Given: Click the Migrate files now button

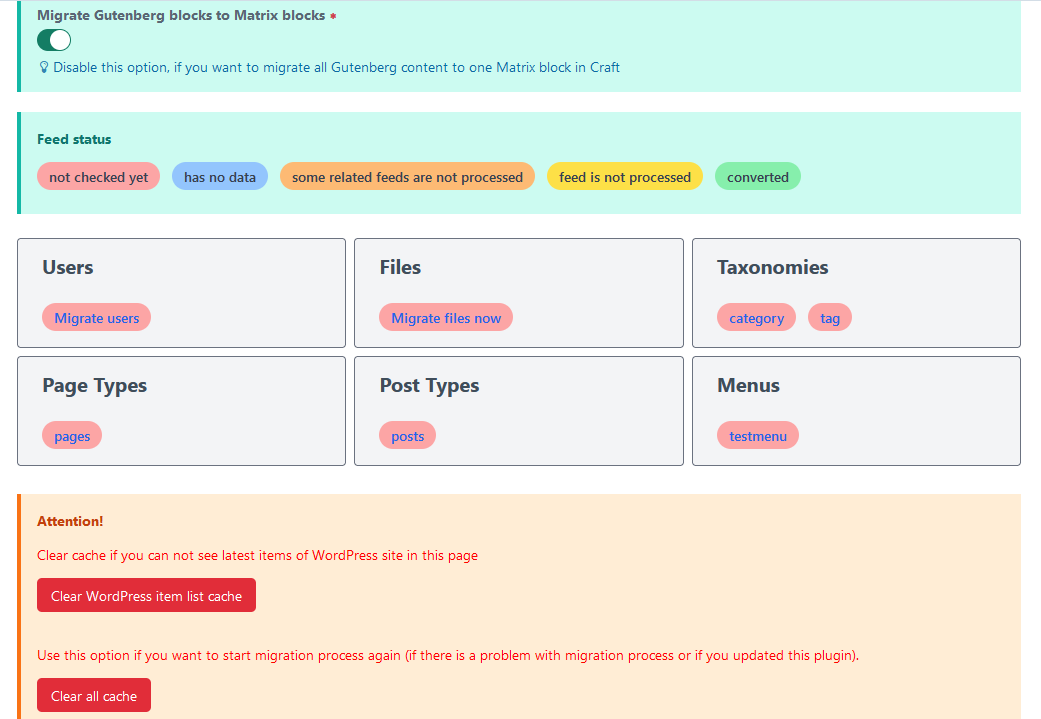Looking at the screenshot, I should click(x=446, y=317).
